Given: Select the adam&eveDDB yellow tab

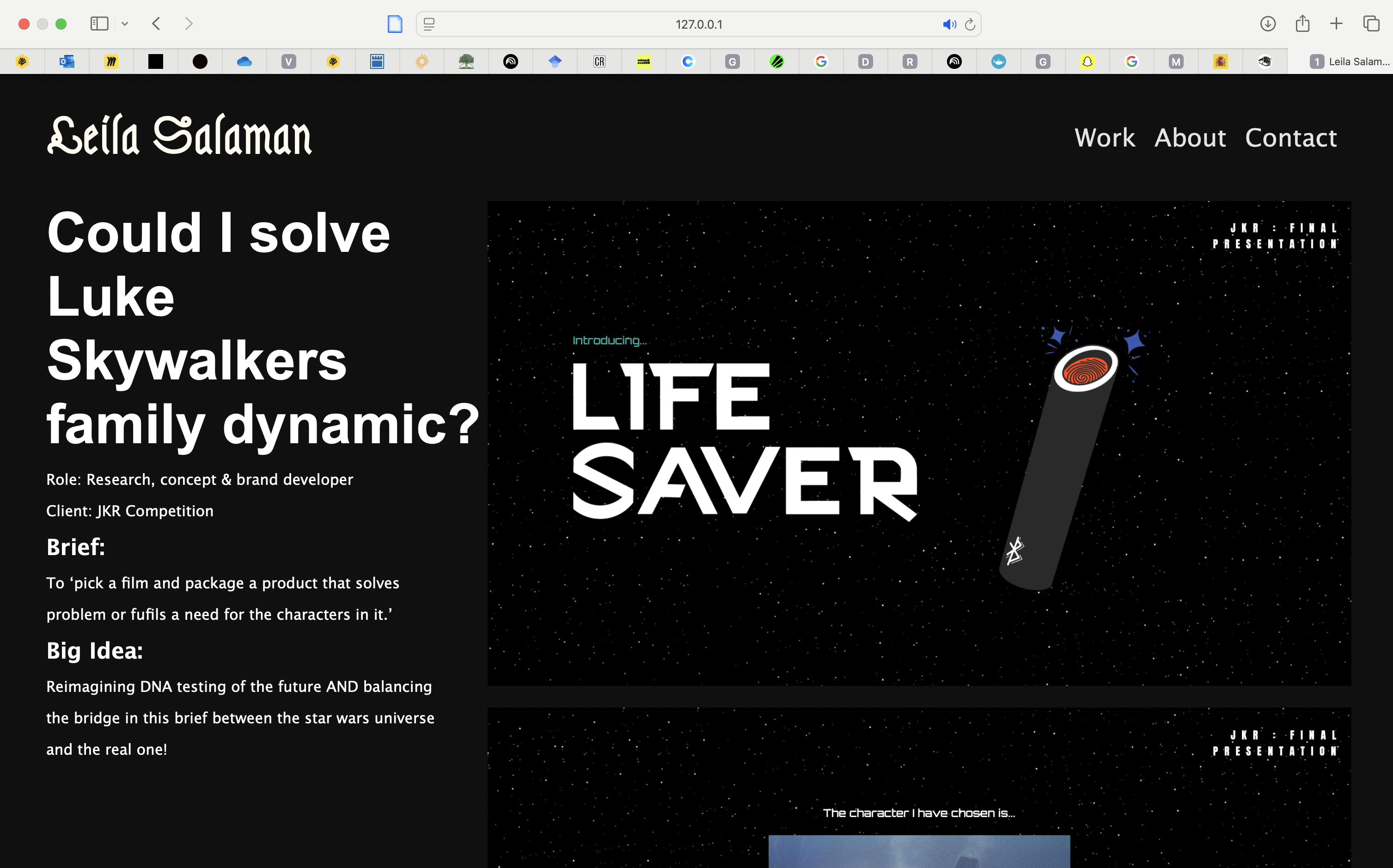Looking at the screenshot, I should [x=643, y=61].
